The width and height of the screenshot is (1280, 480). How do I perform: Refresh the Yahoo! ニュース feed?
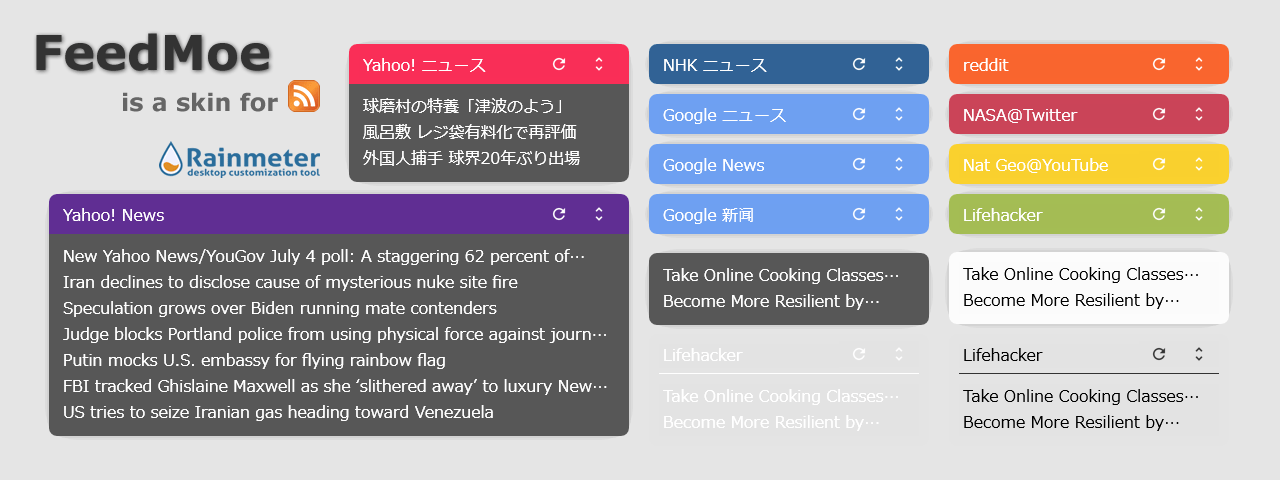pyautogui.click(x=559, y=64)
